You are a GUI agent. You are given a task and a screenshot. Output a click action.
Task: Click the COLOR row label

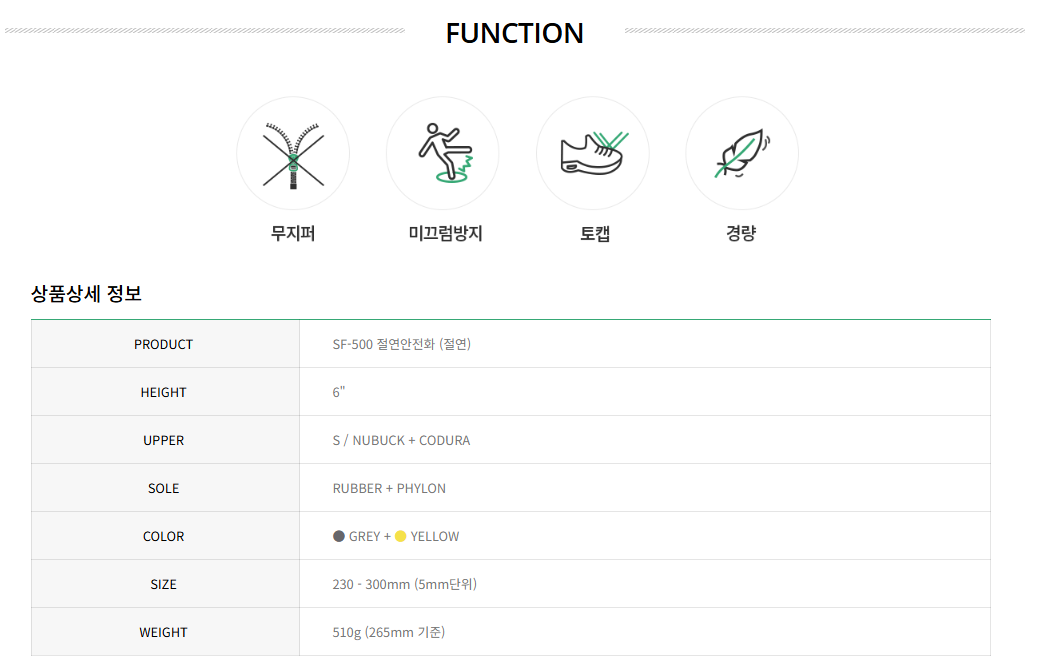(x=164, y=537)
